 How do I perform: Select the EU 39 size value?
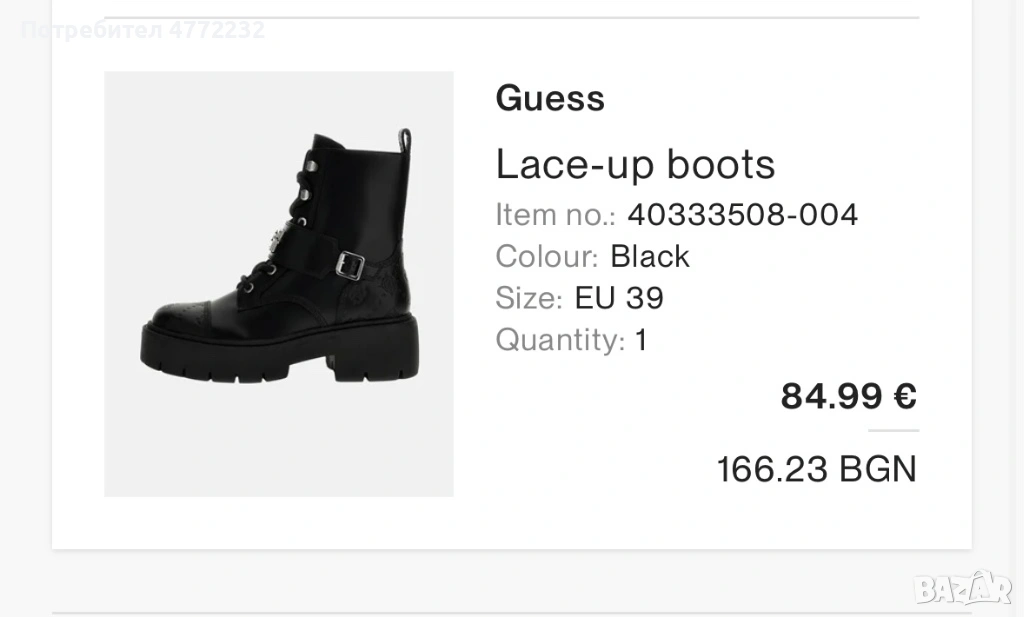(x=619, y=298)
